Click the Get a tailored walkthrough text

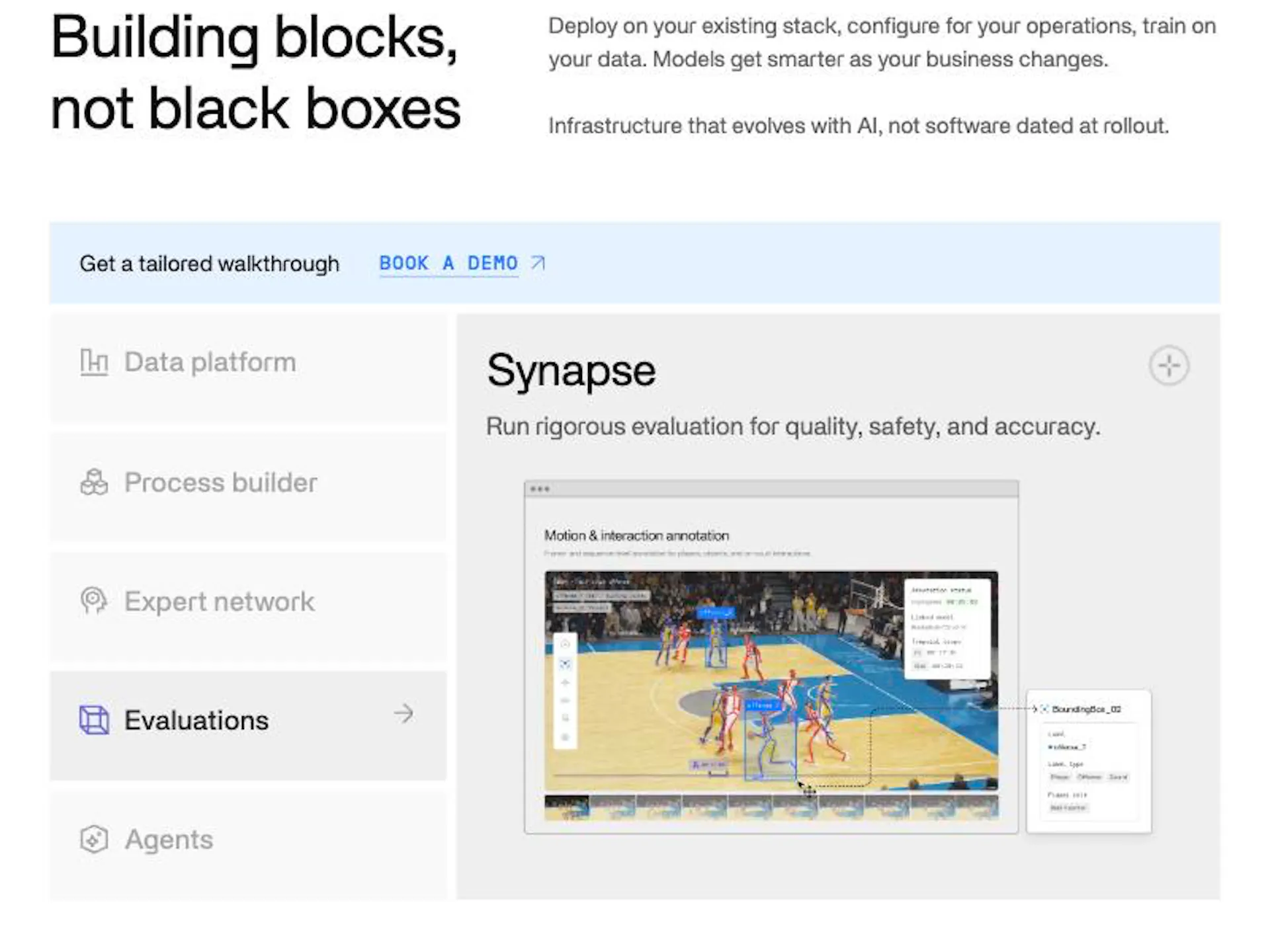tap(209, 264)
